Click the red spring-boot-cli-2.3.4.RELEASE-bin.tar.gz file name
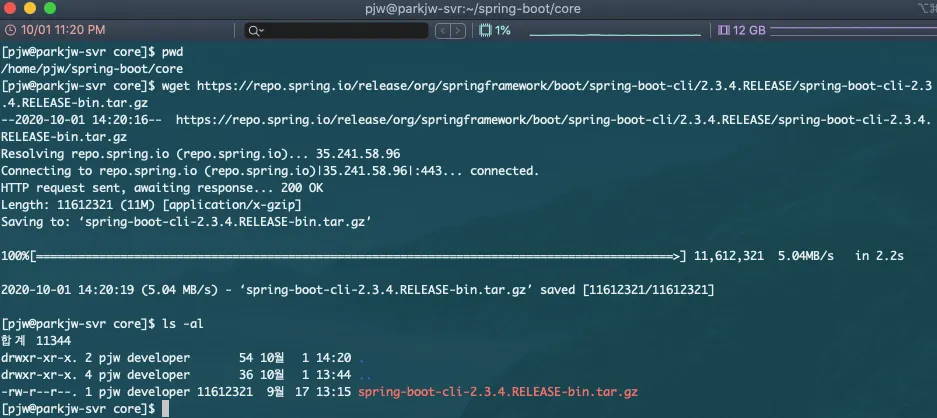The height and width of the screenshot is (418, 937). (x=498, y=392)
